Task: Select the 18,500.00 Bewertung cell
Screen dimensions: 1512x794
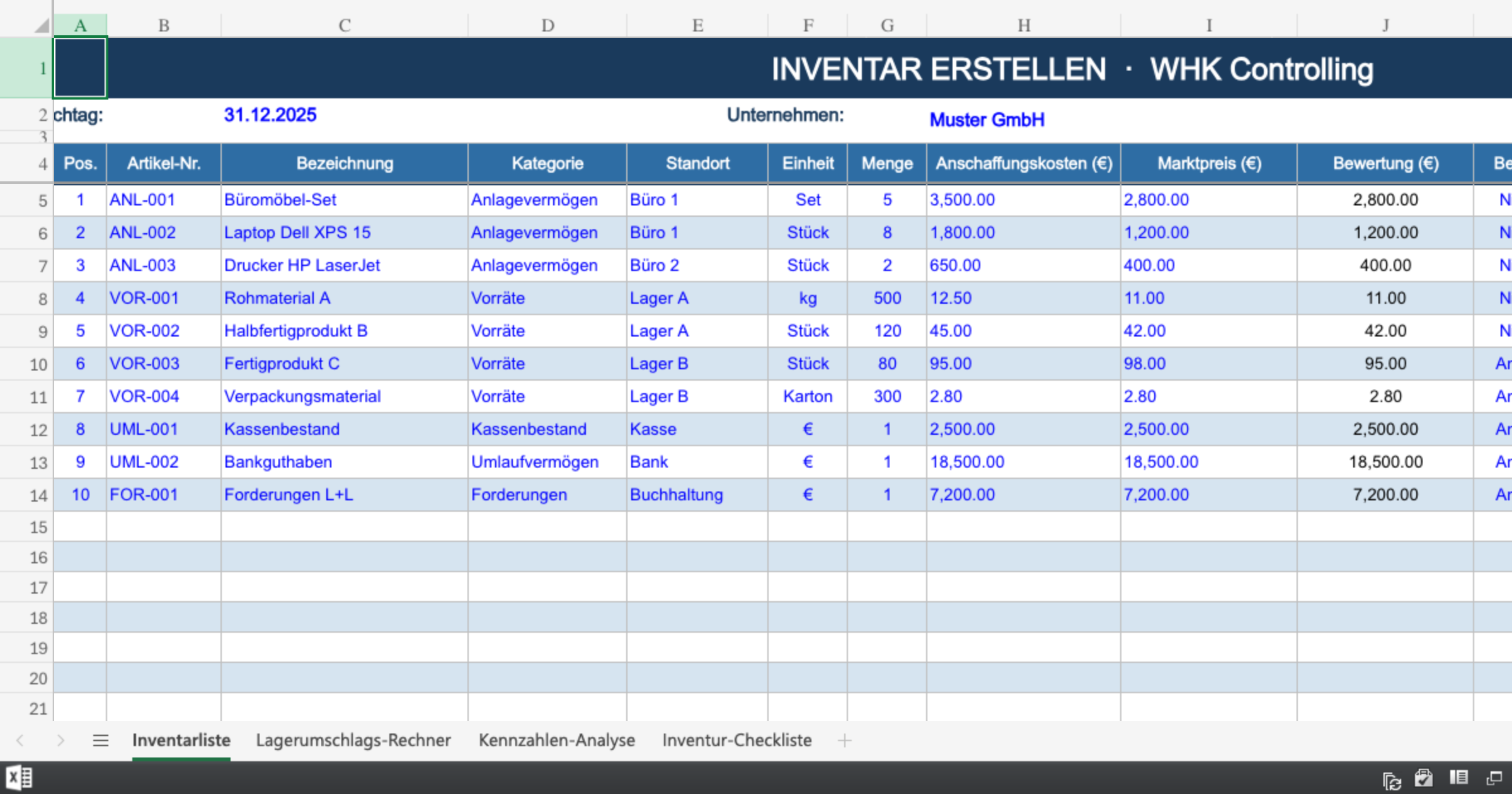Action: coord(1385,462)
